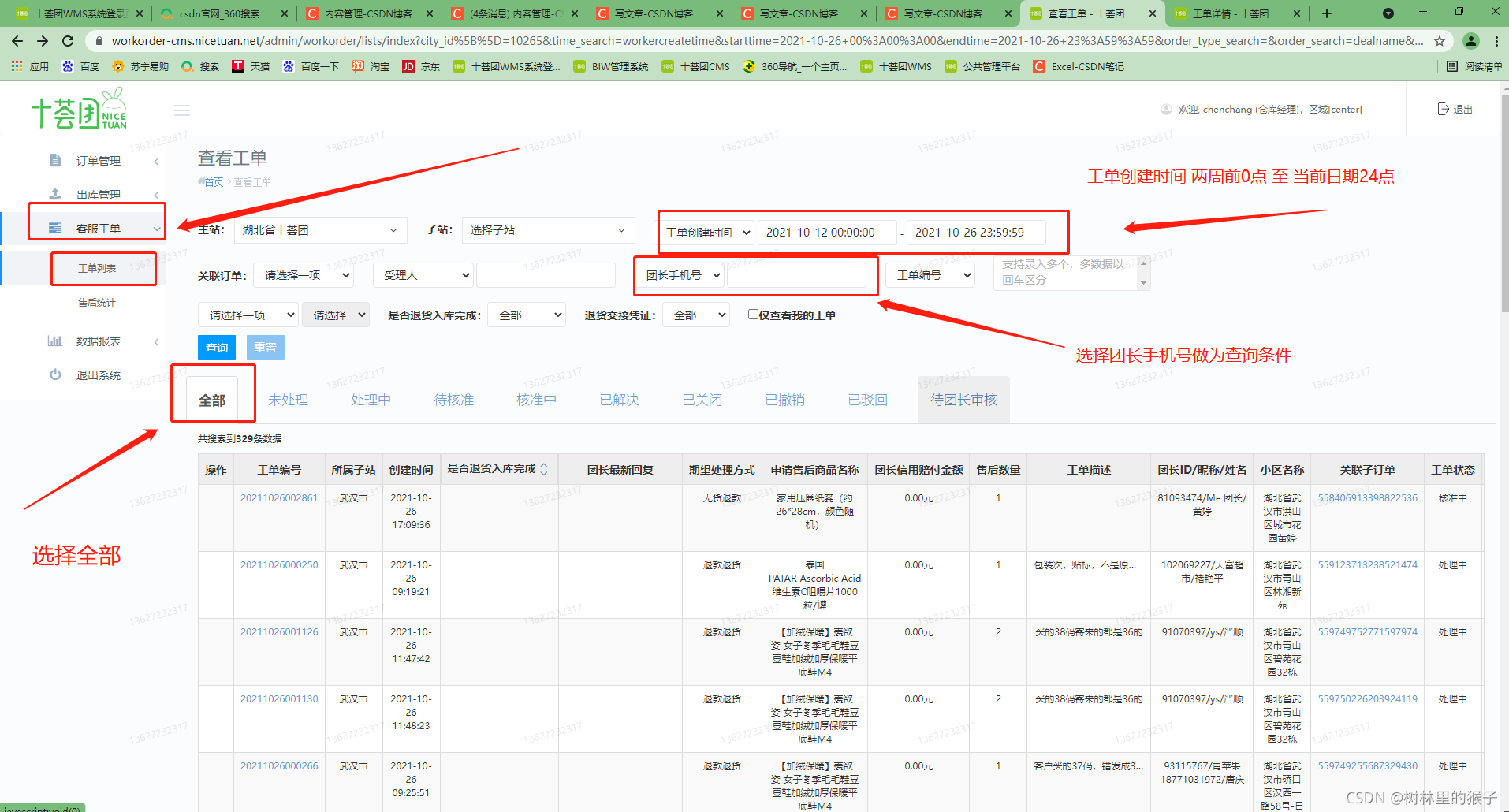Bookmark this page with star icon
1509x812 pixels.
1440,41
